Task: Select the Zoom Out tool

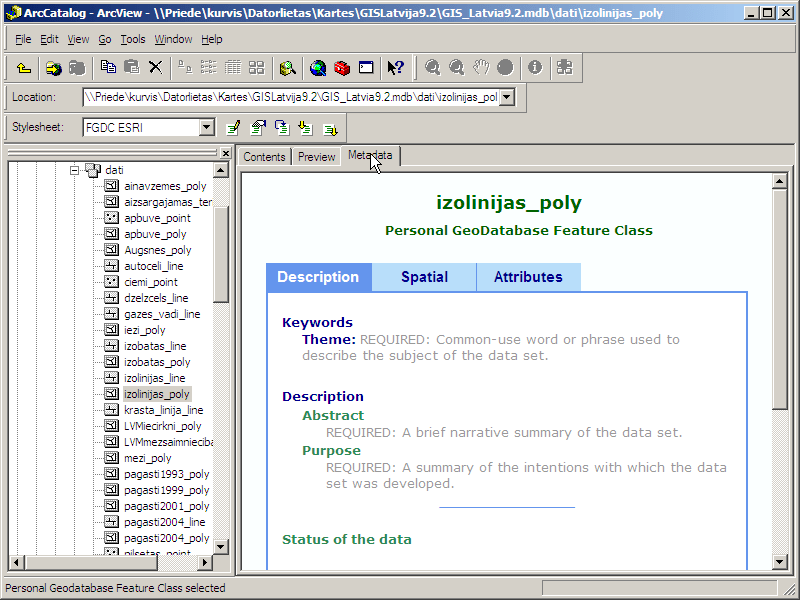Action: click(457, 68)
